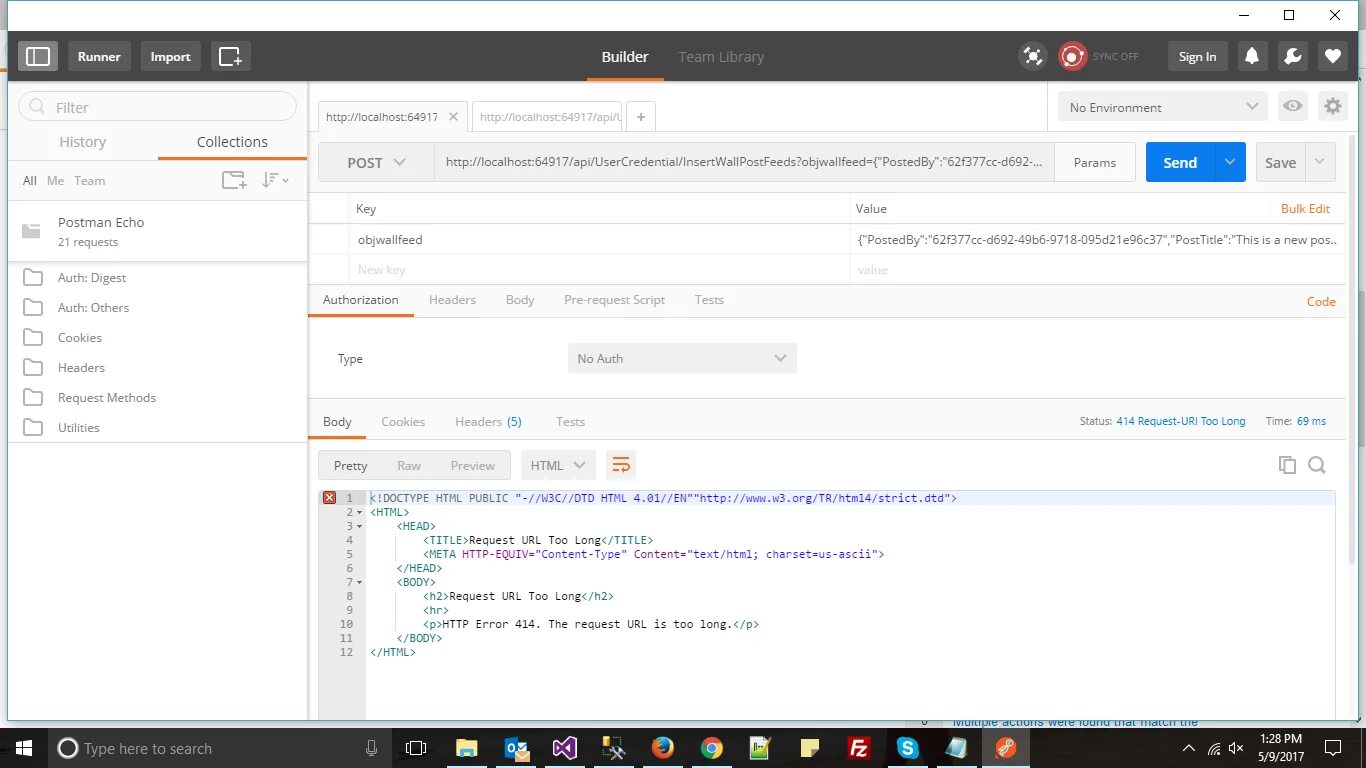Click the Sign In button
This screenshot has height=768, width=1366.
[x=1197, y=56]
